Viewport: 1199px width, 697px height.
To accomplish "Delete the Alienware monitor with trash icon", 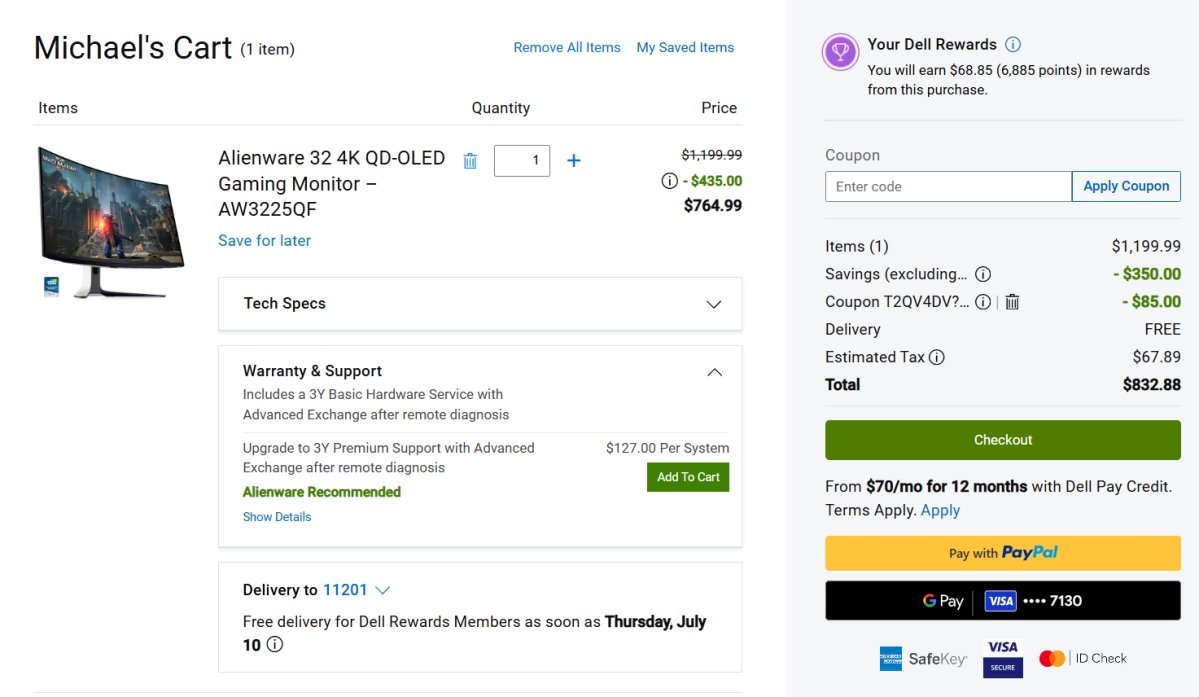I will 470,160.
